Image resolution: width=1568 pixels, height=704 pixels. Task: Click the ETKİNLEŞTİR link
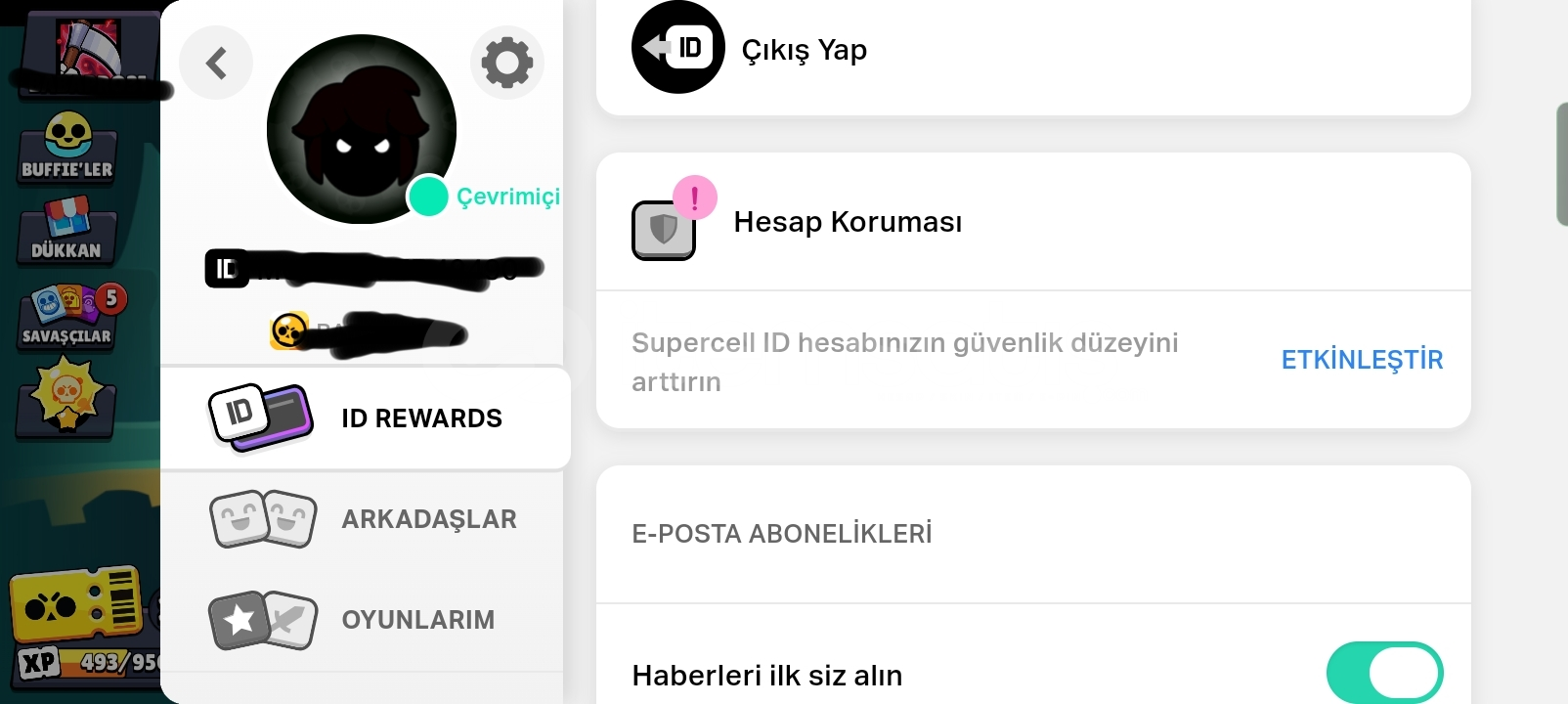1362,360
